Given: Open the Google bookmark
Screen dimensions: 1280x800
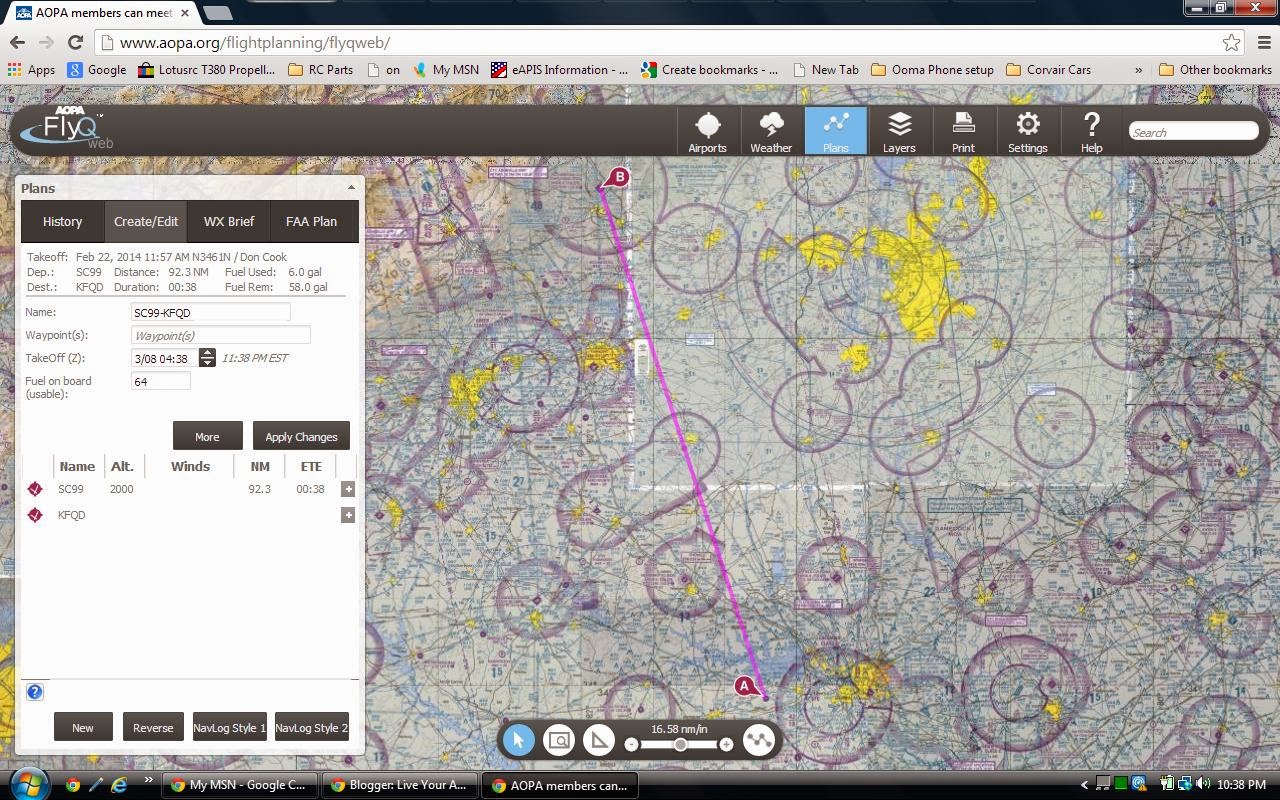Looking at the screenshot, I should pos(97,70).
